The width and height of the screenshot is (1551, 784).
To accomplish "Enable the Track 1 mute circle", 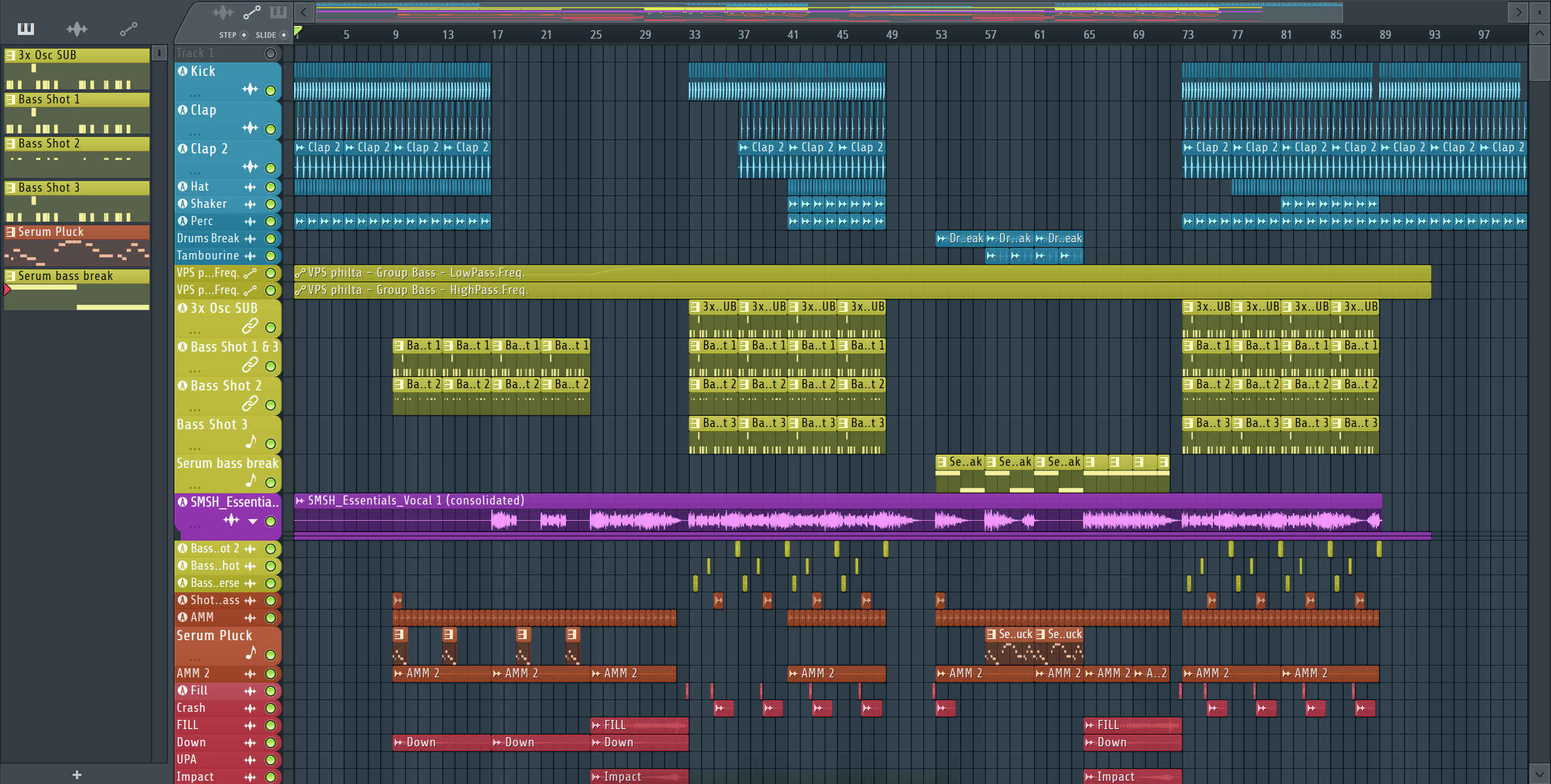I will (x=270, y=54).
